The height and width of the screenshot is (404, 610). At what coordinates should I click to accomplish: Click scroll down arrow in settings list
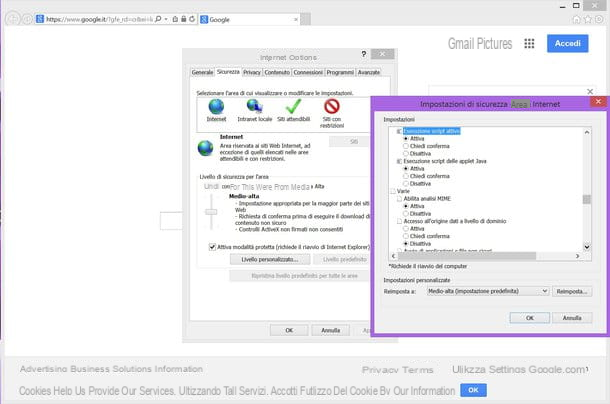click(x=587, y=247)
